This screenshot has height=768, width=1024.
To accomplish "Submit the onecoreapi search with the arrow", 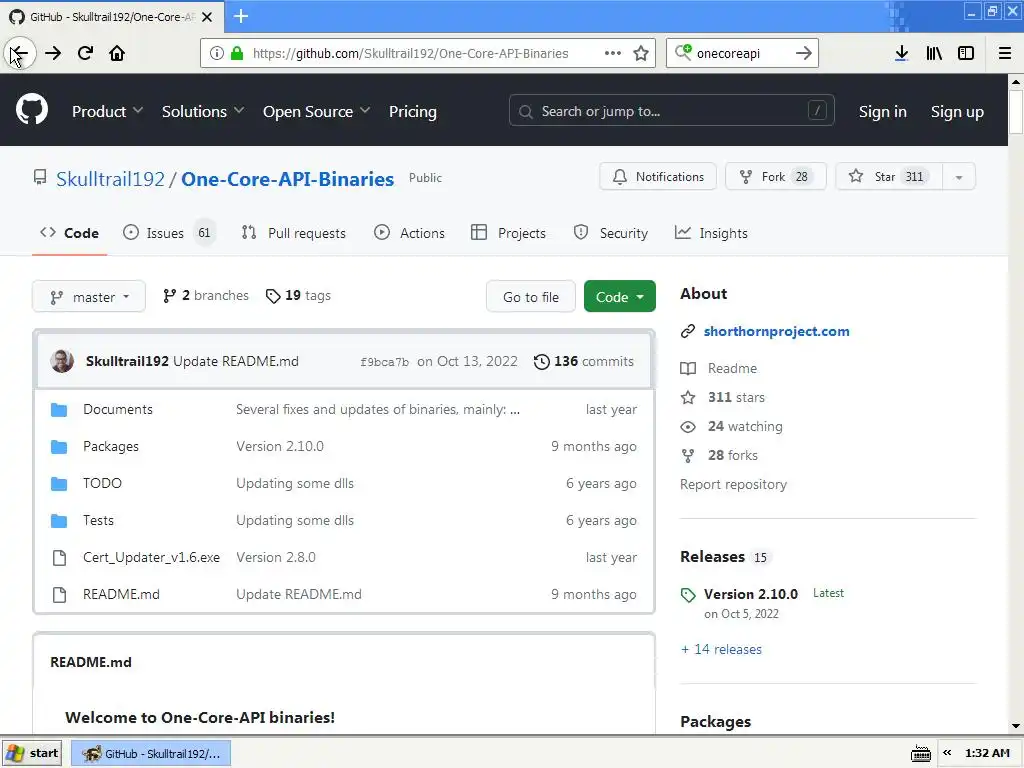I will click(804, 54).
